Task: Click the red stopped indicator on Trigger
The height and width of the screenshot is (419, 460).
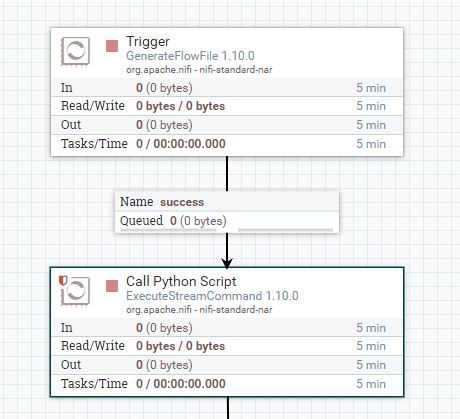Action: (x=112, y=46)
